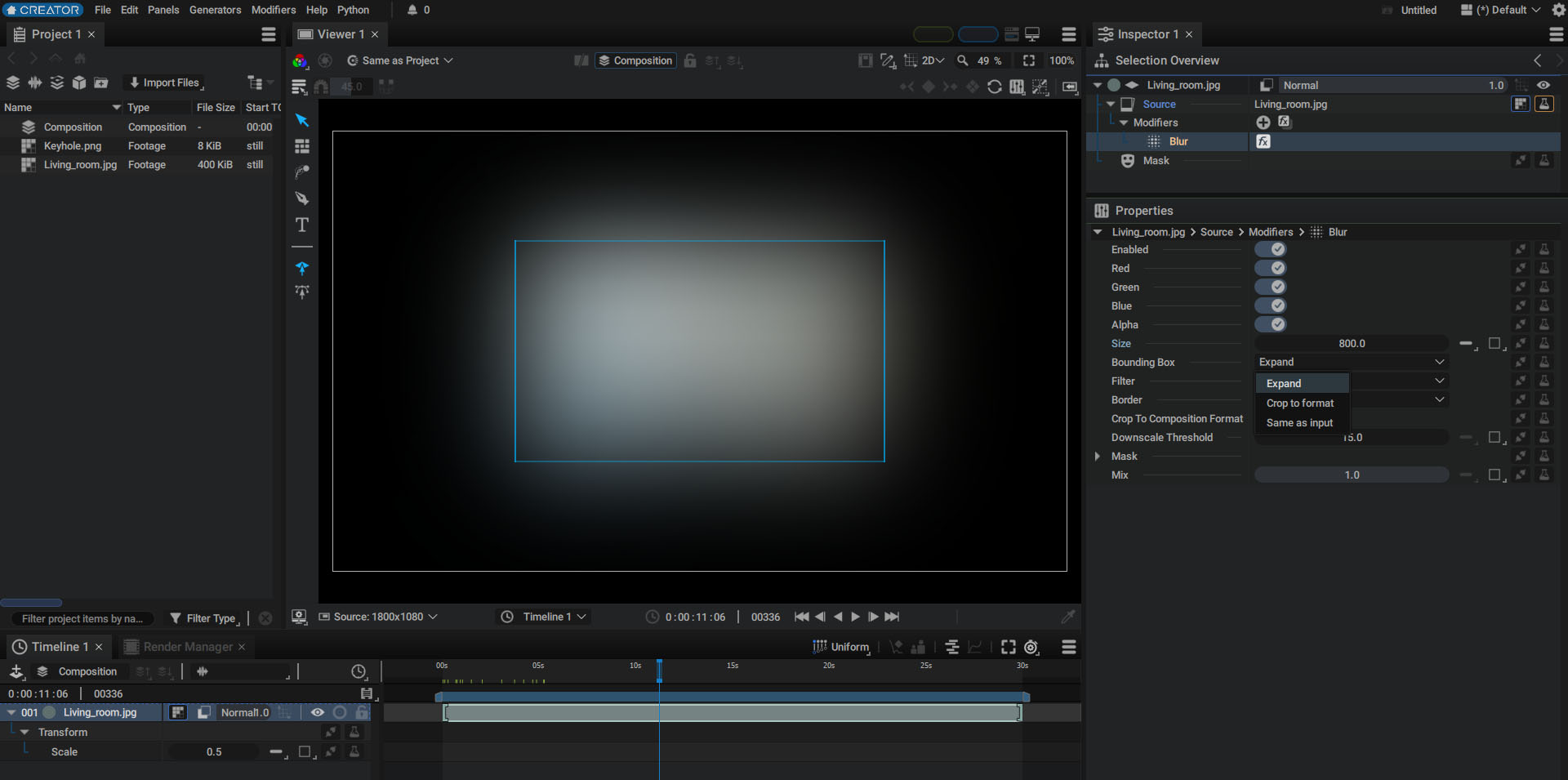Toggle Living_room.jpg visibility eye in inspector
Viewport: 1568px width, 780px height.
point(1543,85)
